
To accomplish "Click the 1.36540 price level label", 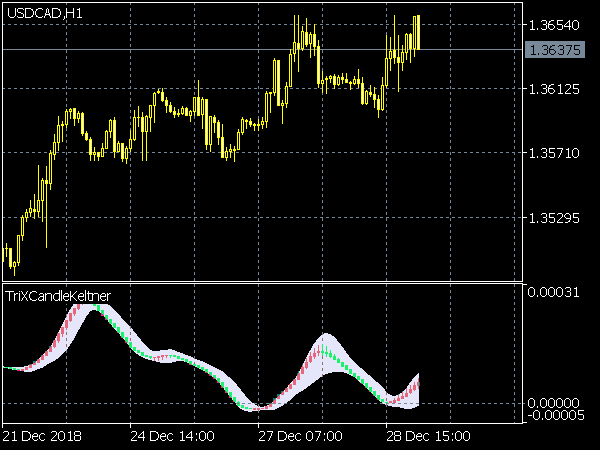I will pyautogui.click(x=554, y=25).
